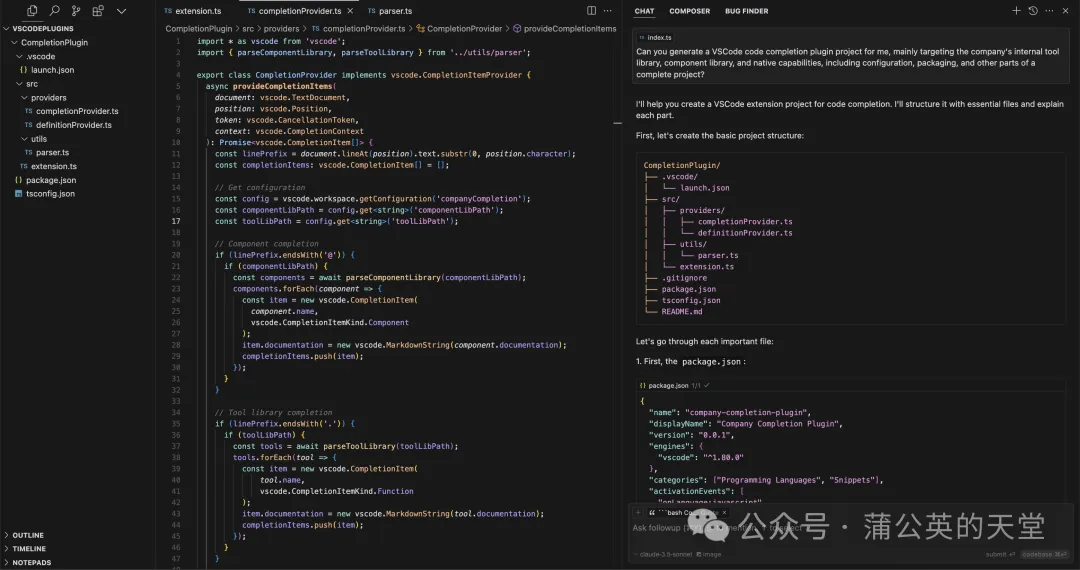Open the Search view icon
Viewport: 1080px width, 570px height.
[x=54, y=10]
